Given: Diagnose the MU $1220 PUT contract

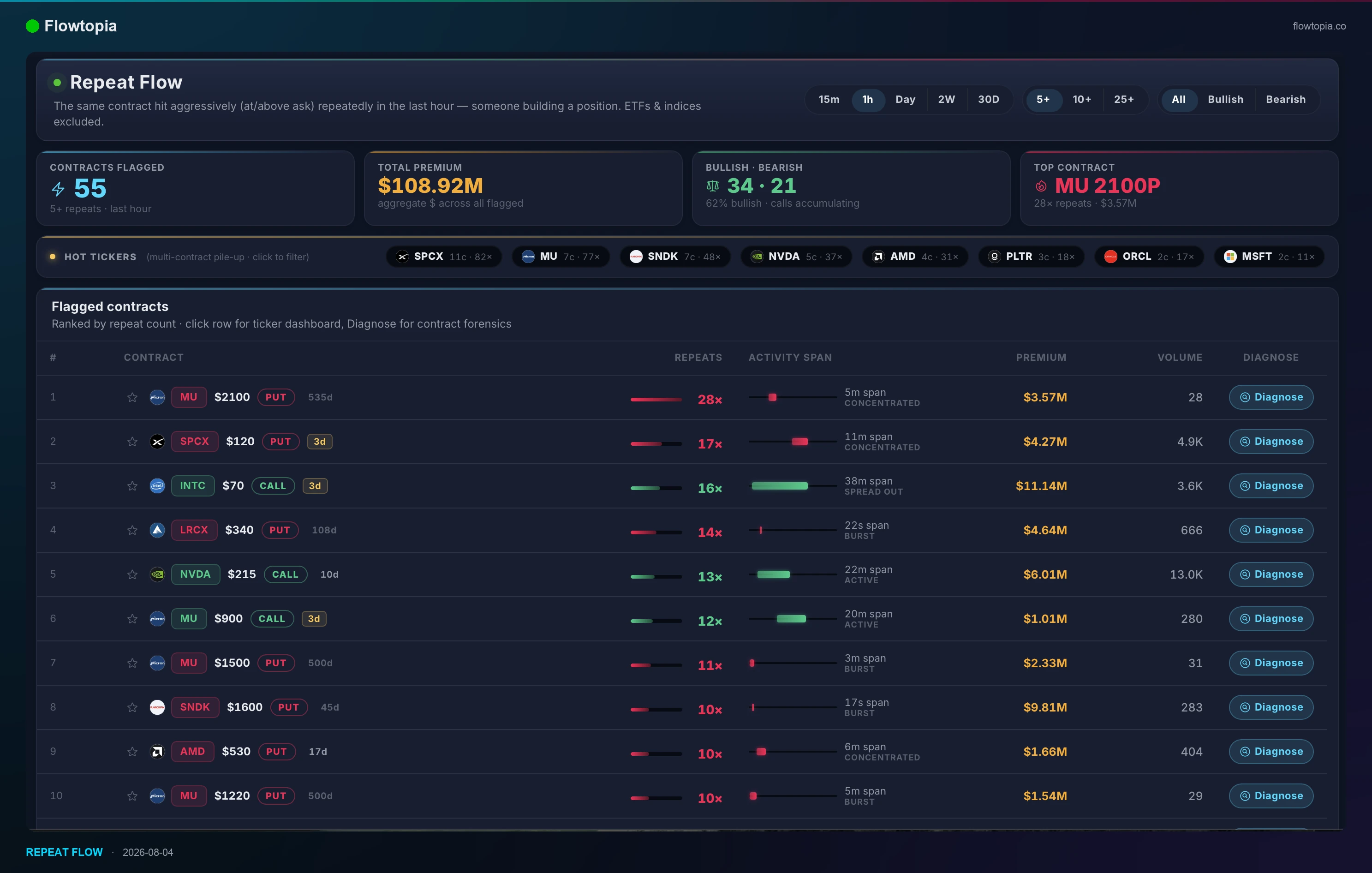Looking at the screenshot, I should click(1271, 796).
